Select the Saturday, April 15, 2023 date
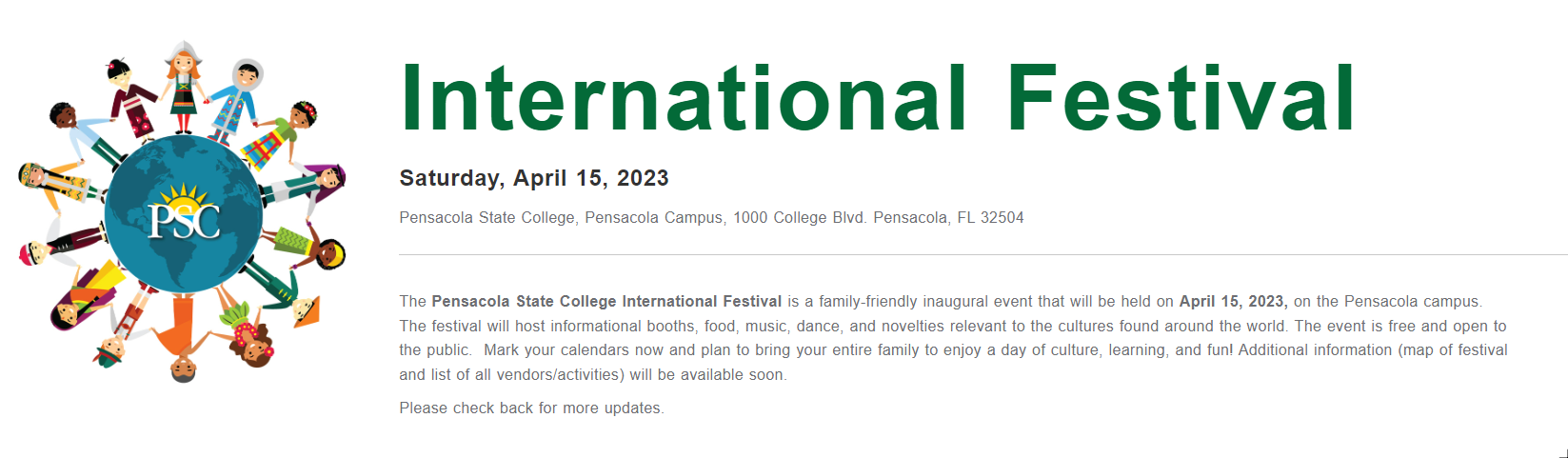Screen dimensions: 1568x458 (534, 178)
